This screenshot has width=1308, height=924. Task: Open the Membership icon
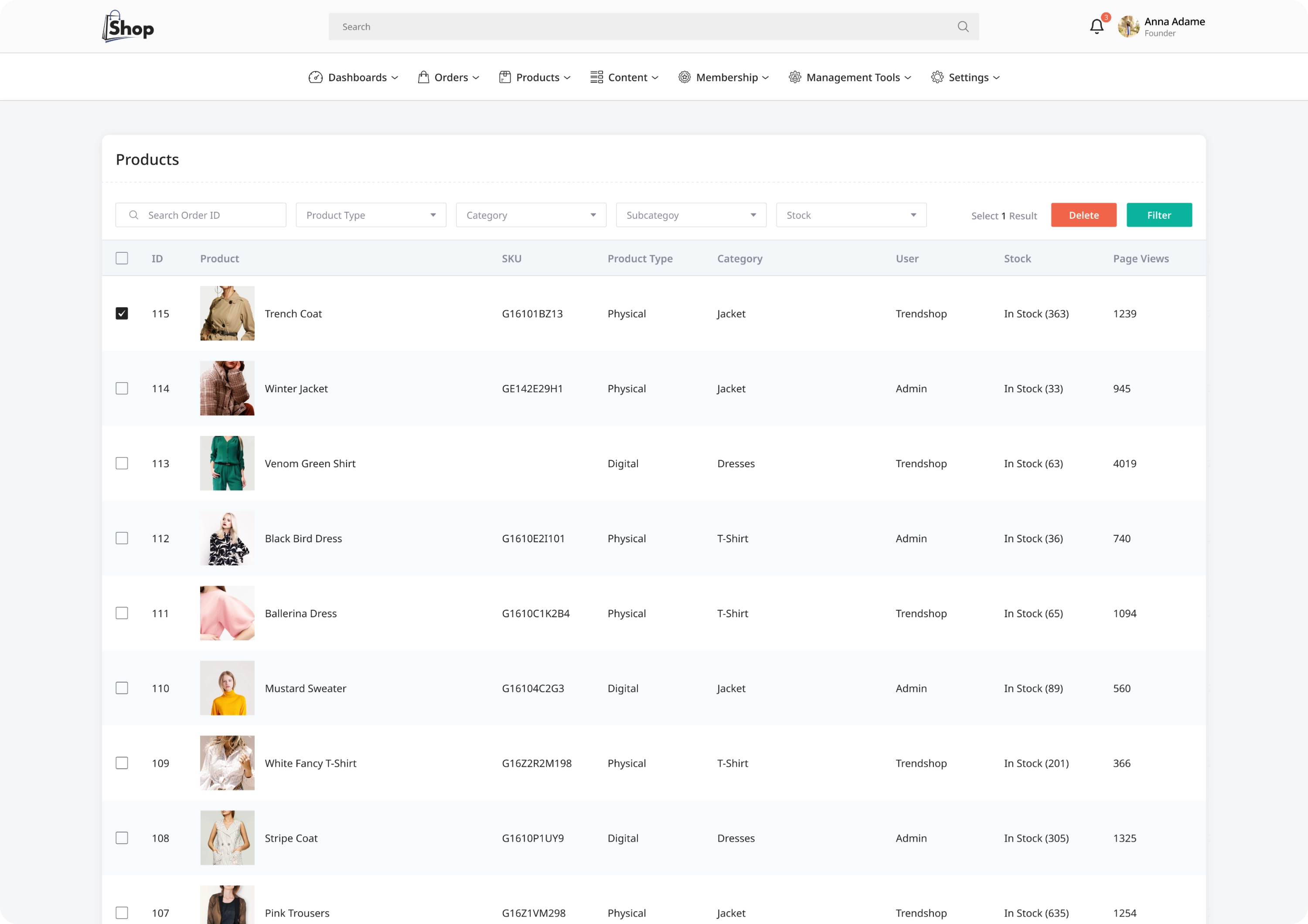coord(684,77)
